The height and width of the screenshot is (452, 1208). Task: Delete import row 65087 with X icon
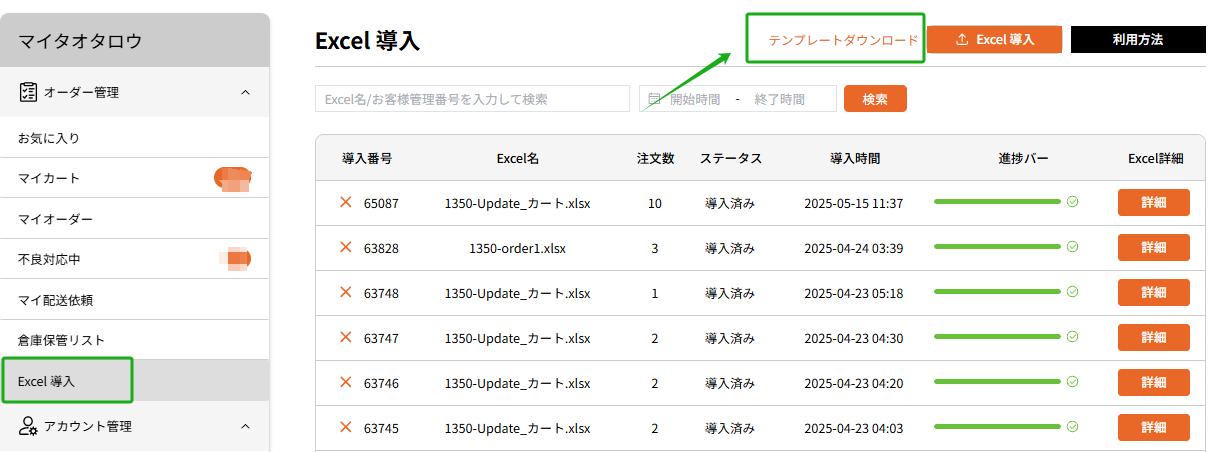(346, 202)
